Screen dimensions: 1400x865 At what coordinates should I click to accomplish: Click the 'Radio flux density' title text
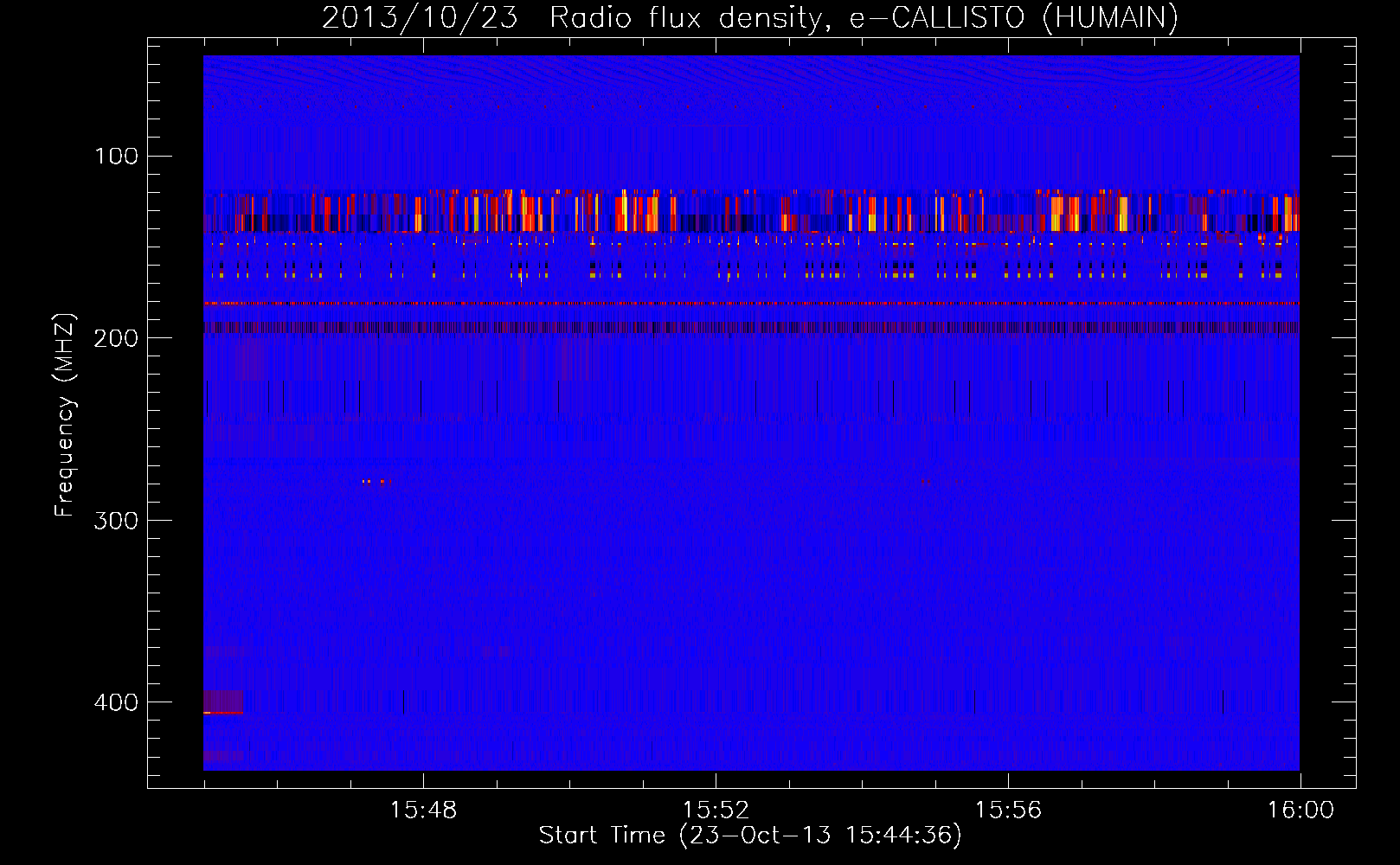(689, 17)
